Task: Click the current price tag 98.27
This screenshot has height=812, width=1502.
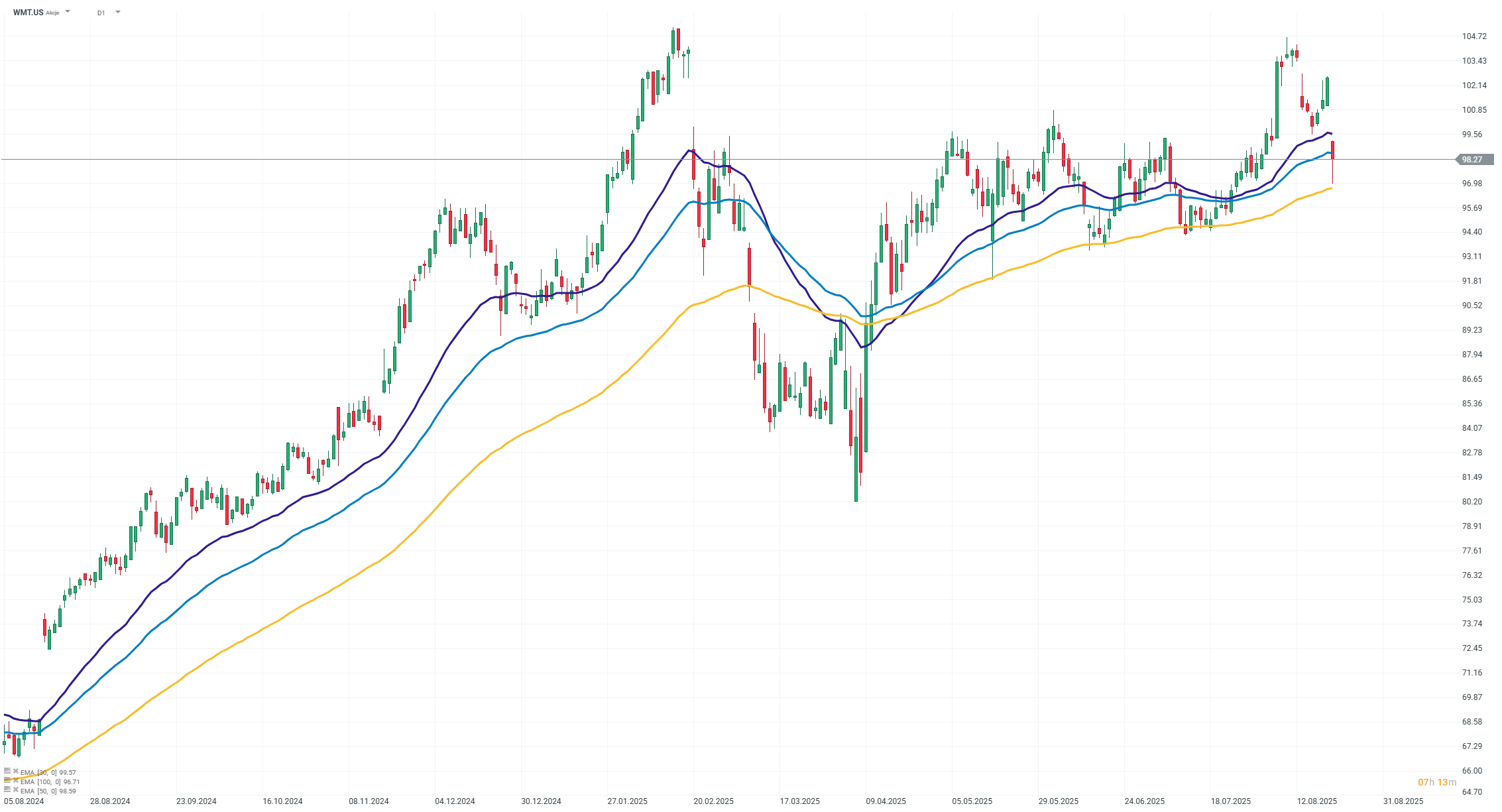Action: [x=1475, y=159]
